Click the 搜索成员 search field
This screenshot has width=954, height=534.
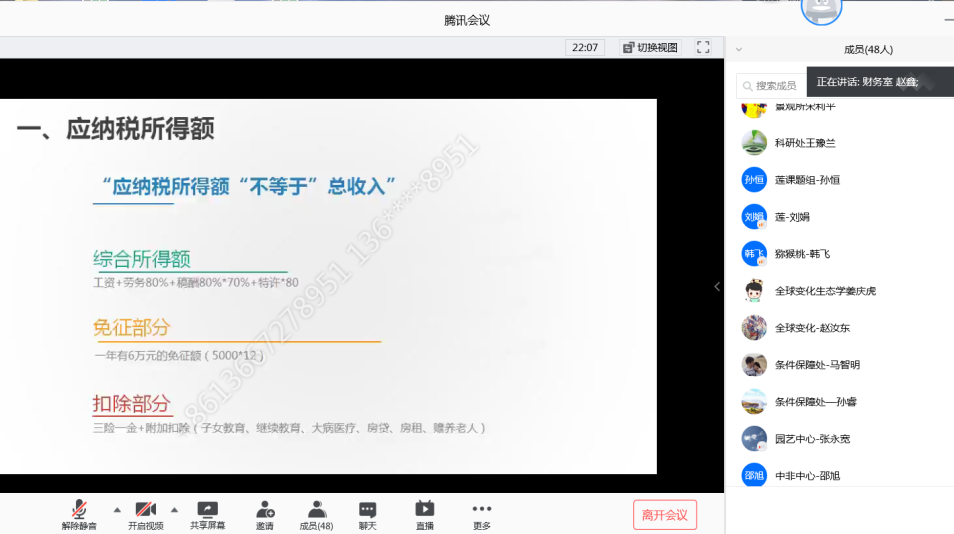click(774, 86)
